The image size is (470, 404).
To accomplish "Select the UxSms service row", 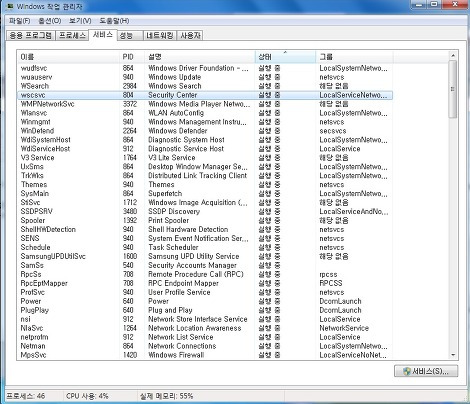I will tap(205, 167).
